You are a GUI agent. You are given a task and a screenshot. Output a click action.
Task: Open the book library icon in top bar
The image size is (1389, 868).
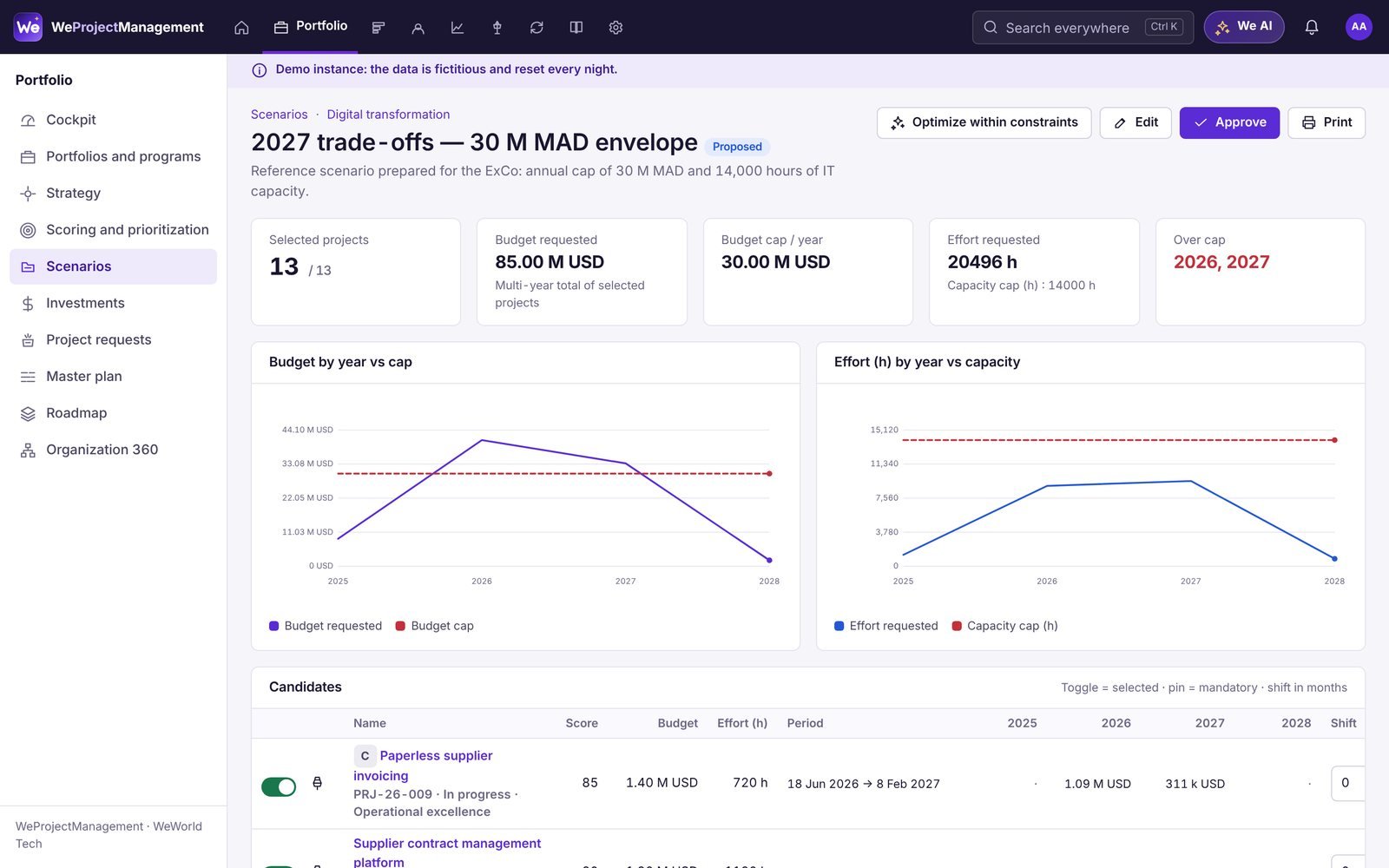pos(576,28)
